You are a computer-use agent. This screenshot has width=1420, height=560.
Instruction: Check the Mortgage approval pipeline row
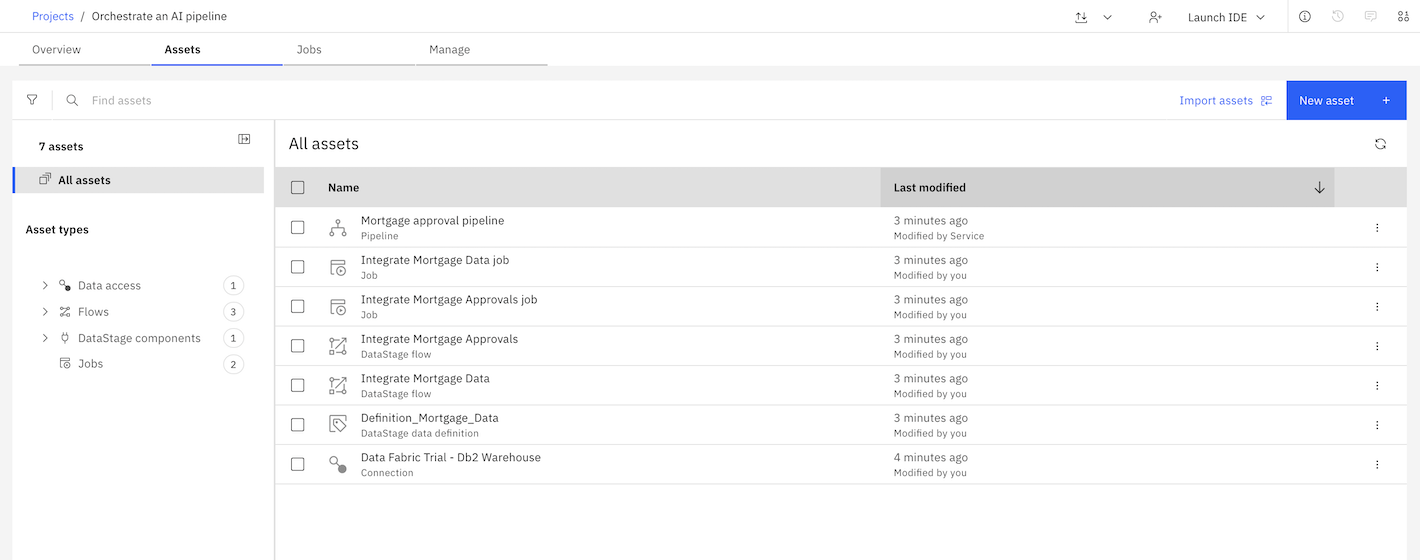coord(297,228)
